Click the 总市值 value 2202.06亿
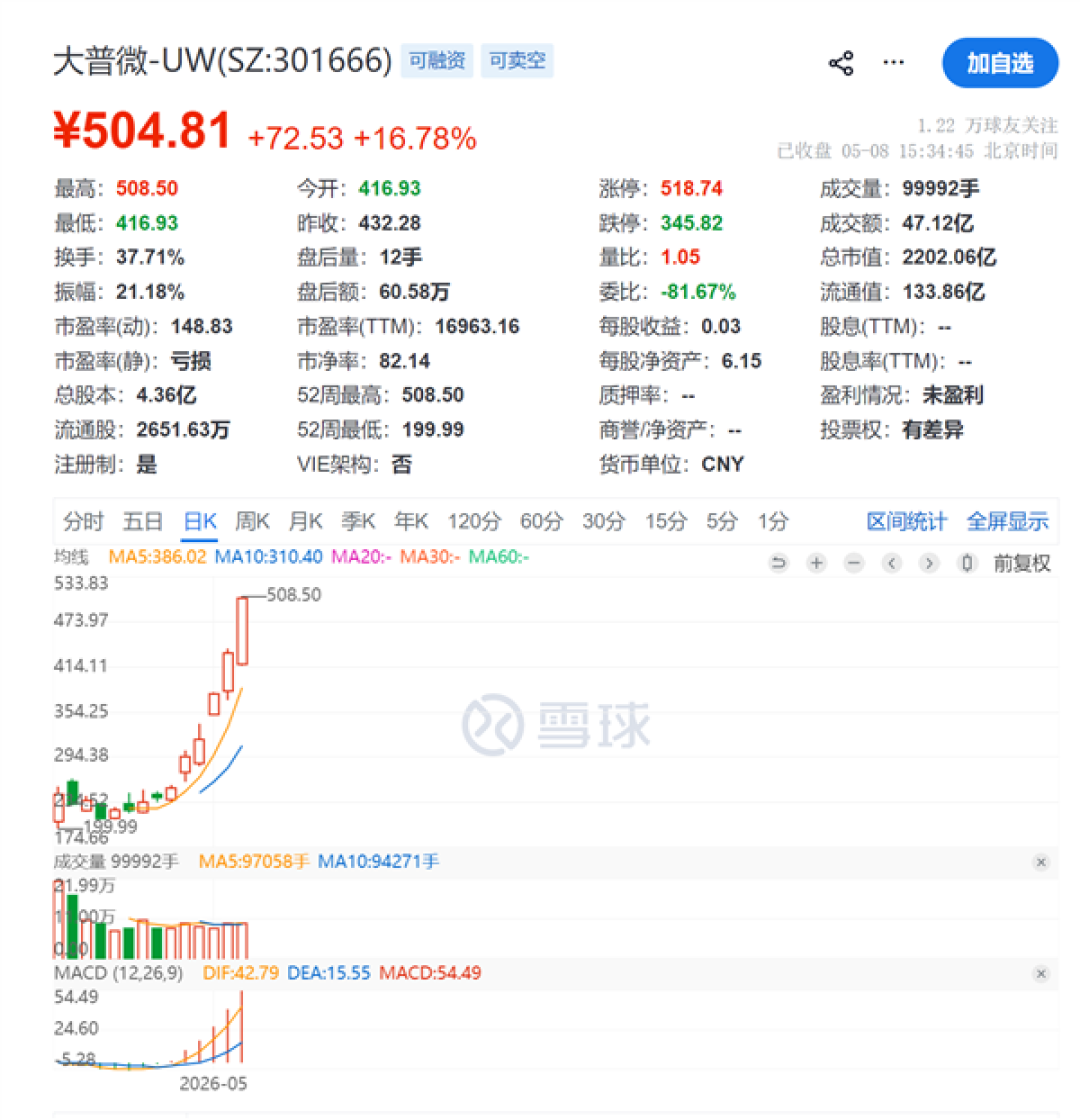The height and width of the screenshot is (1120, 1080). pyautogui.click(x=949, y=257)
